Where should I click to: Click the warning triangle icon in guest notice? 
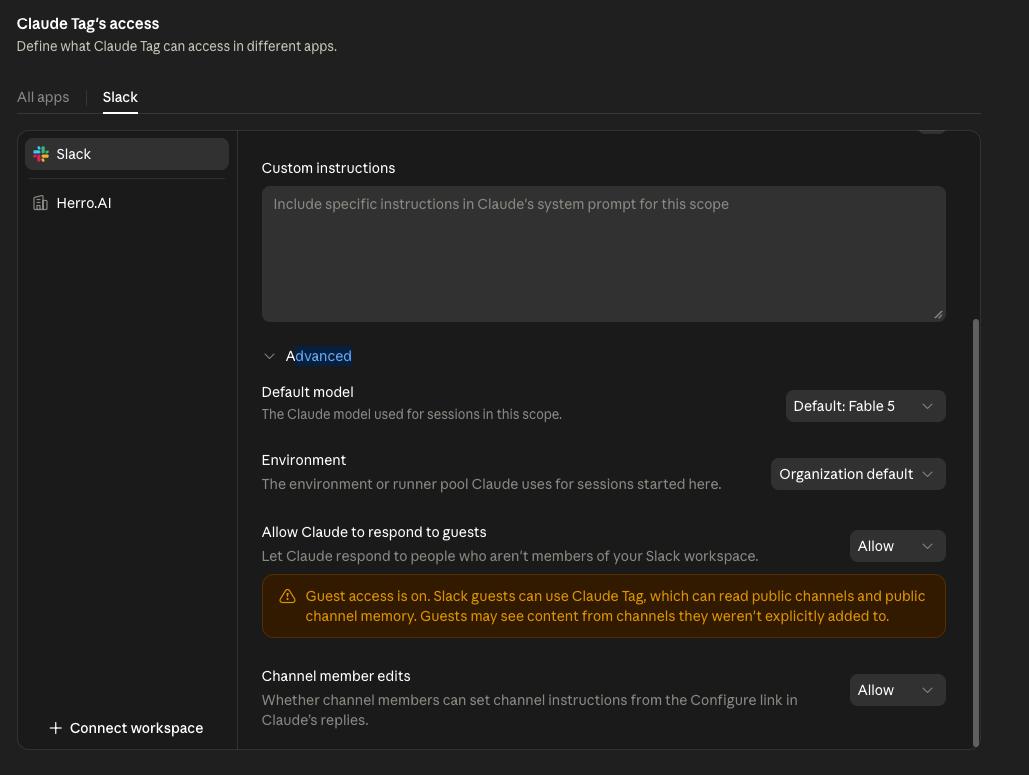tap(287, 597)
